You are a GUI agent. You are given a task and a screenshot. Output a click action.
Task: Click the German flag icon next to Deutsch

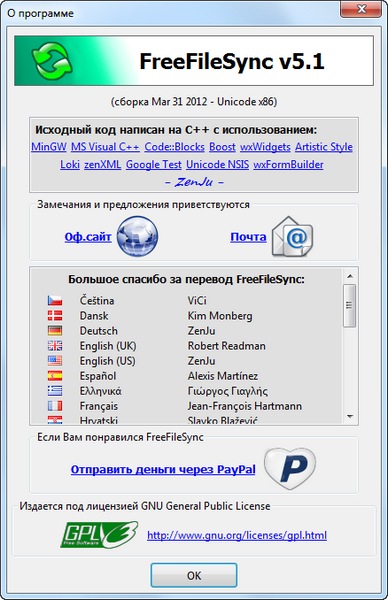point(55,330)
